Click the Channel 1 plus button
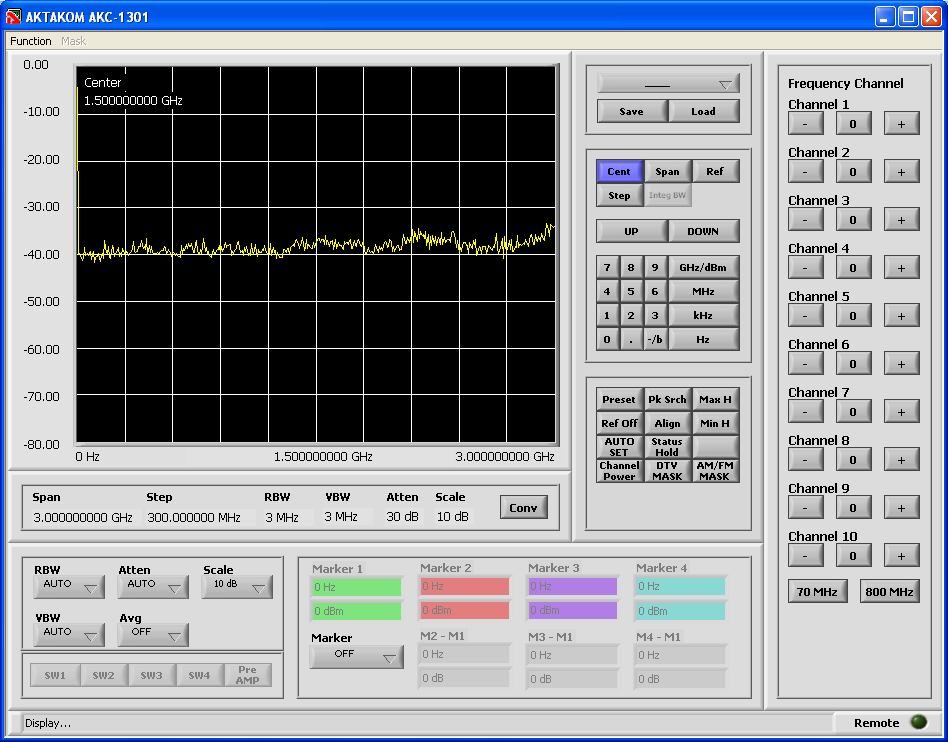The height and width of the screenshot is (742, 948). pyautogui.click(x=901, y=123)
